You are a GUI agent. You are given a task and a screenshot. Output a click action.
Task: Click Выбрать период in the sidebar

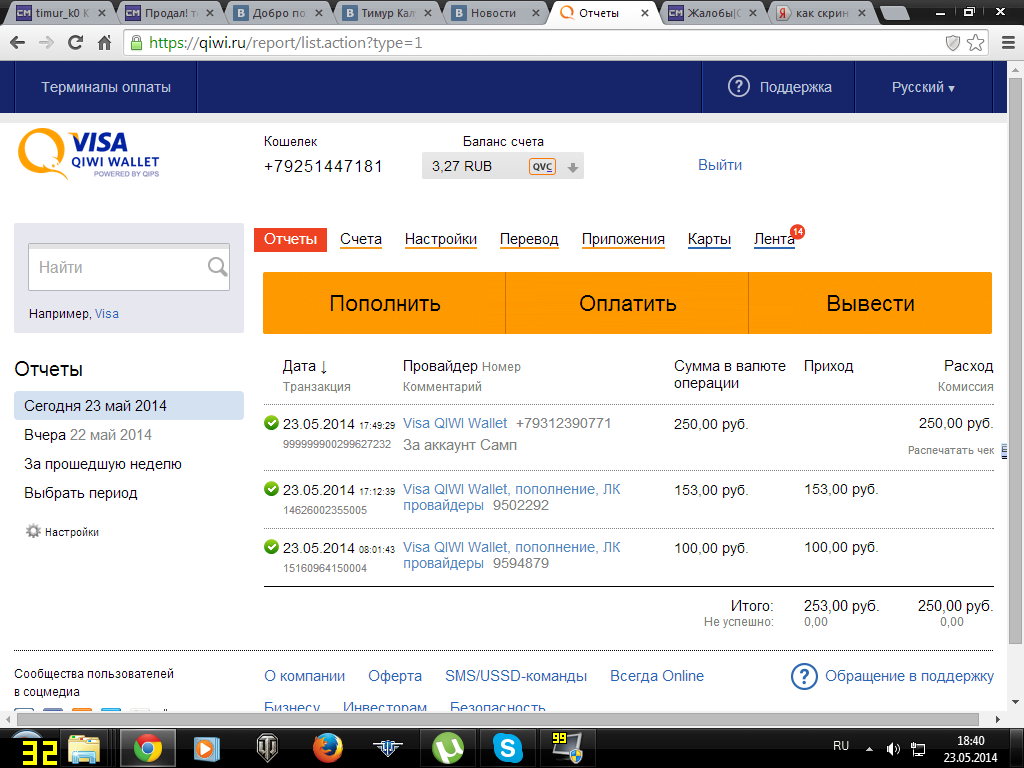click(80, 493)
